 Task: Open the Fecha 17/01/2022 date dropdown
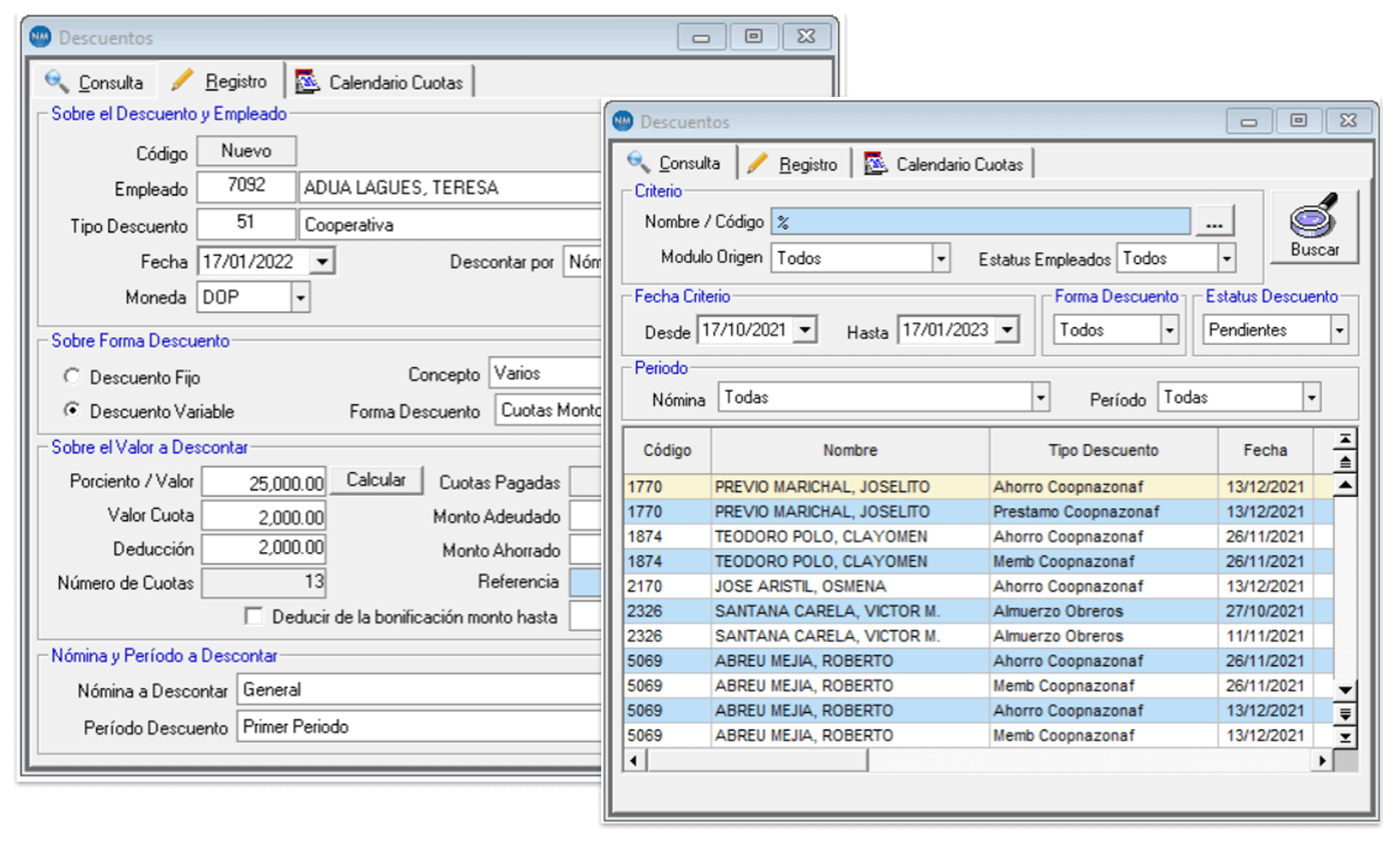(x=322, y=262)
